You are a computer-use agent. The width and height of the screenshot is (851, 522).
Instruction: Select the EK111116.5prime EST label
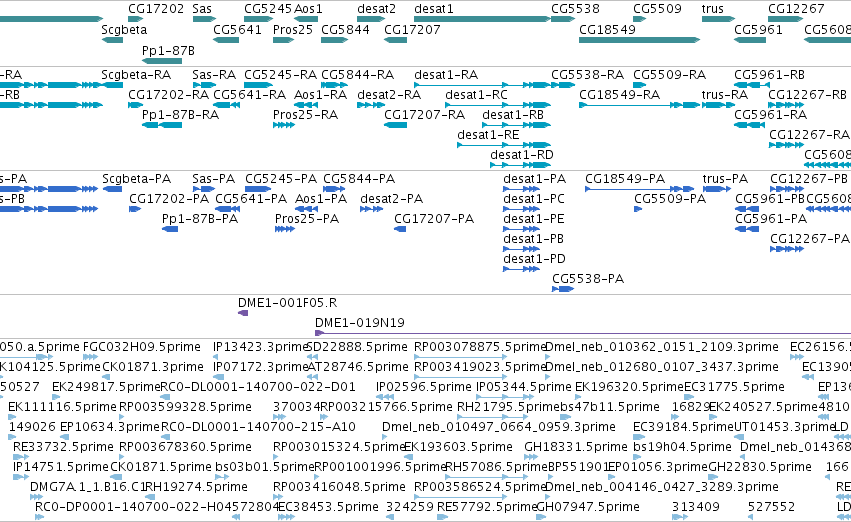tap(62, 408)
